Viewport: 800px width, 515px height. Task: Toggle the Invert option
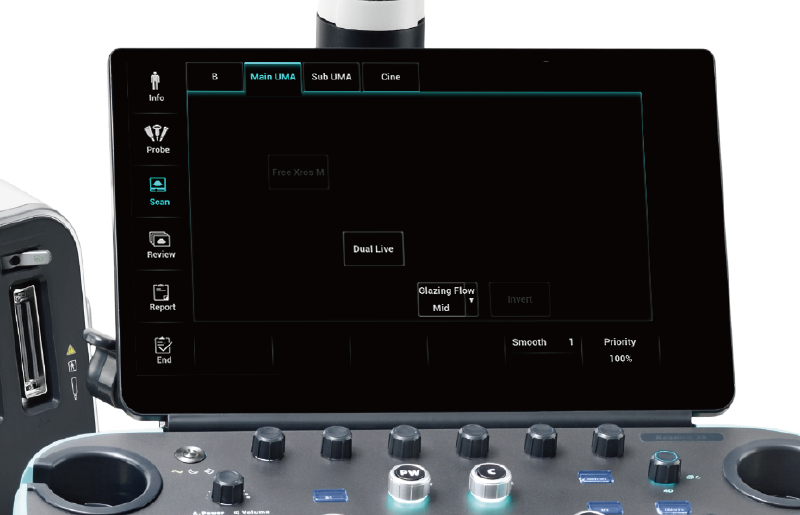coord(519,299)
